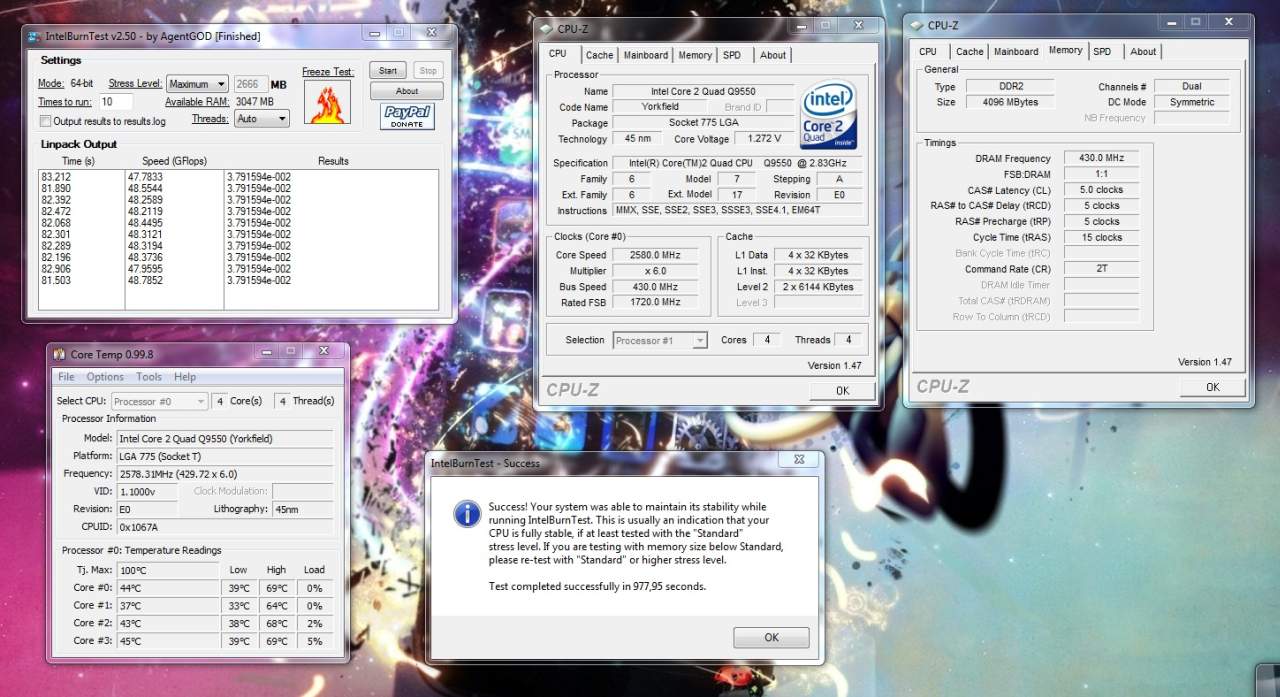Image resolution: width=1280 pixels, height=697 pixels.
Task: Click the FSB:DRAM 1:1 value
Action: (1101, 174)
